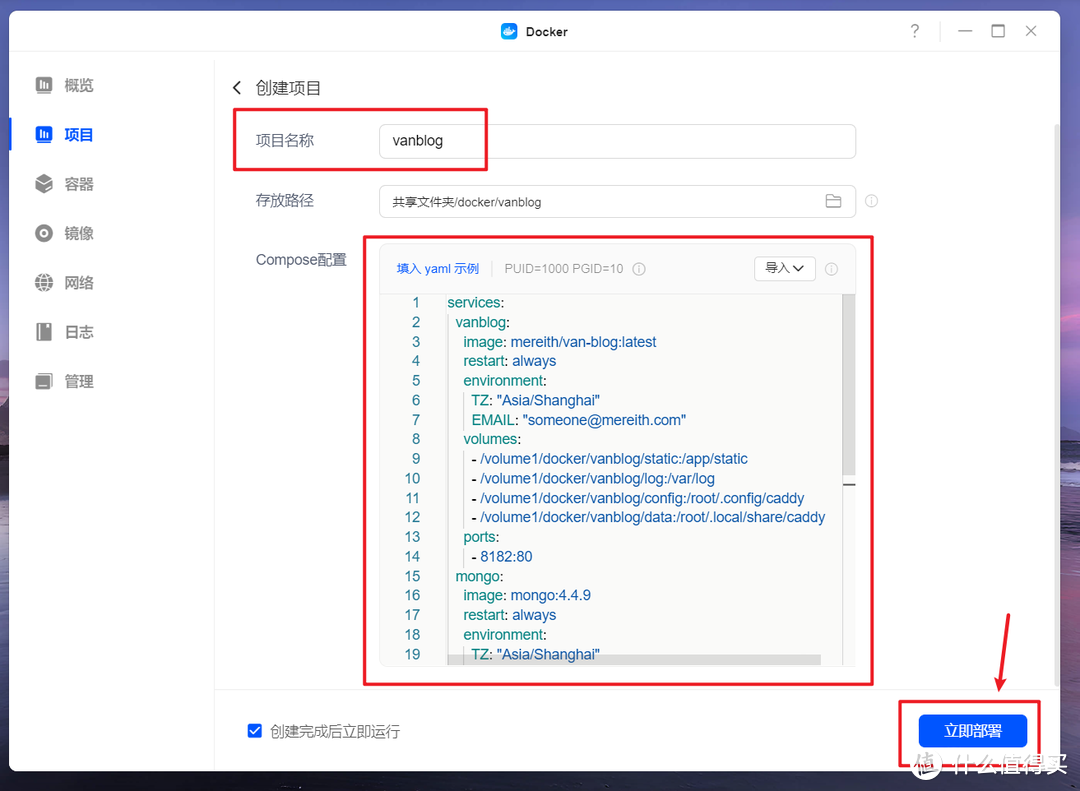Click the info icon beside the 导入 dropdown
The height and width of the screenshot is (791, 1080).
coord(832,268)
